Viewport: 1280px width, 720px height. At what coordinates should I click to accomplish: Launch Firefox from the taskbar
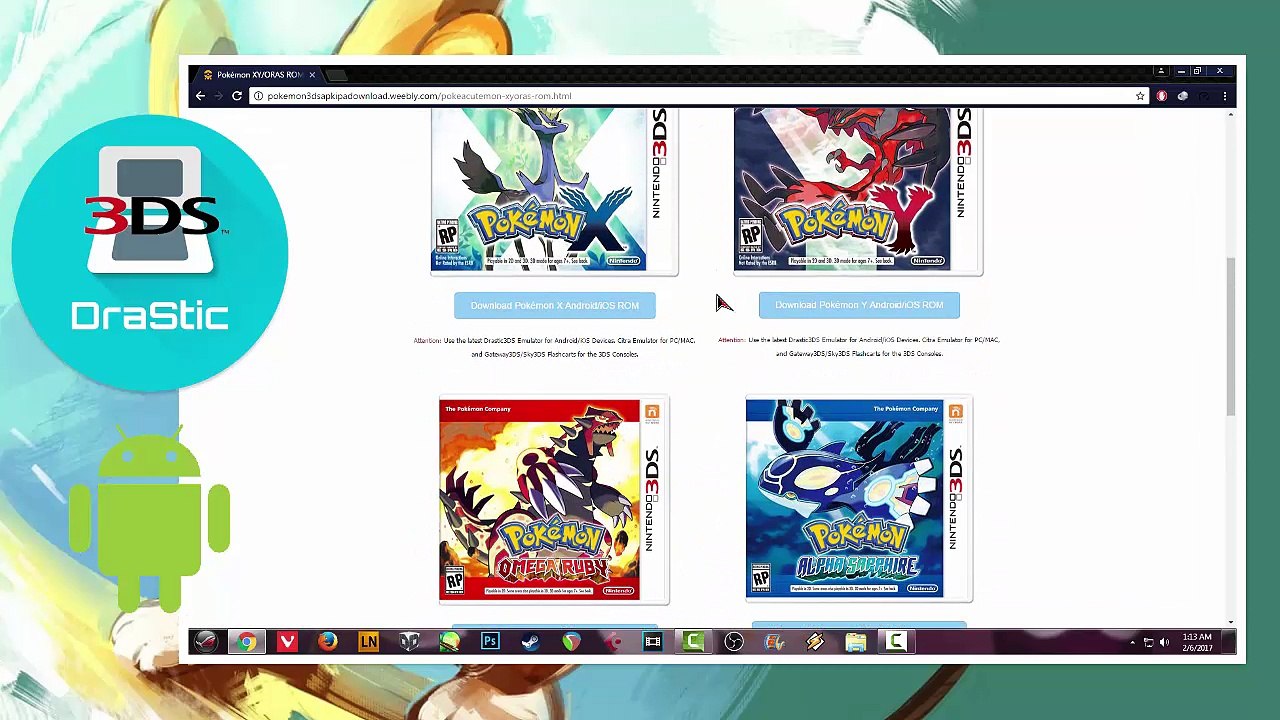click(x=328, y=642)
